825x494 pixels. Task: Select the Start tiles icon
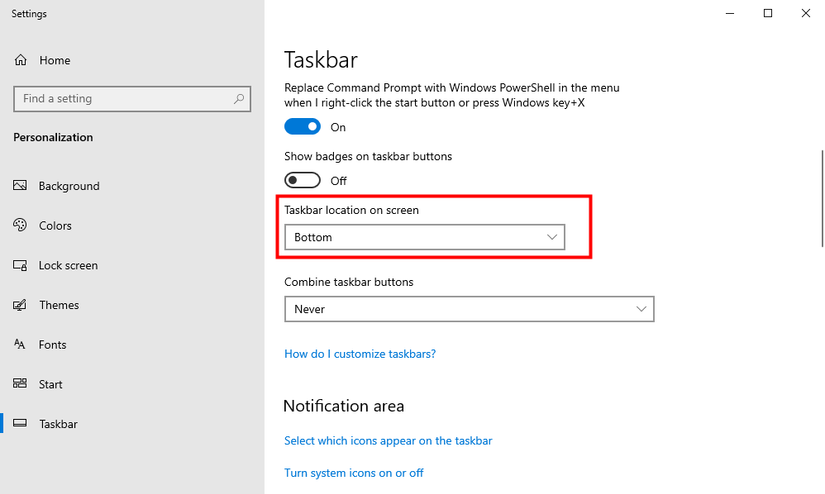pos(19,384)
